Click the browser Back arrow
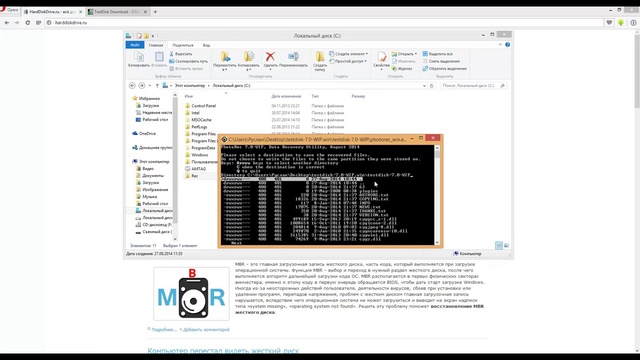The width and height of the screenshot is (640, 360). click(7, 23)
